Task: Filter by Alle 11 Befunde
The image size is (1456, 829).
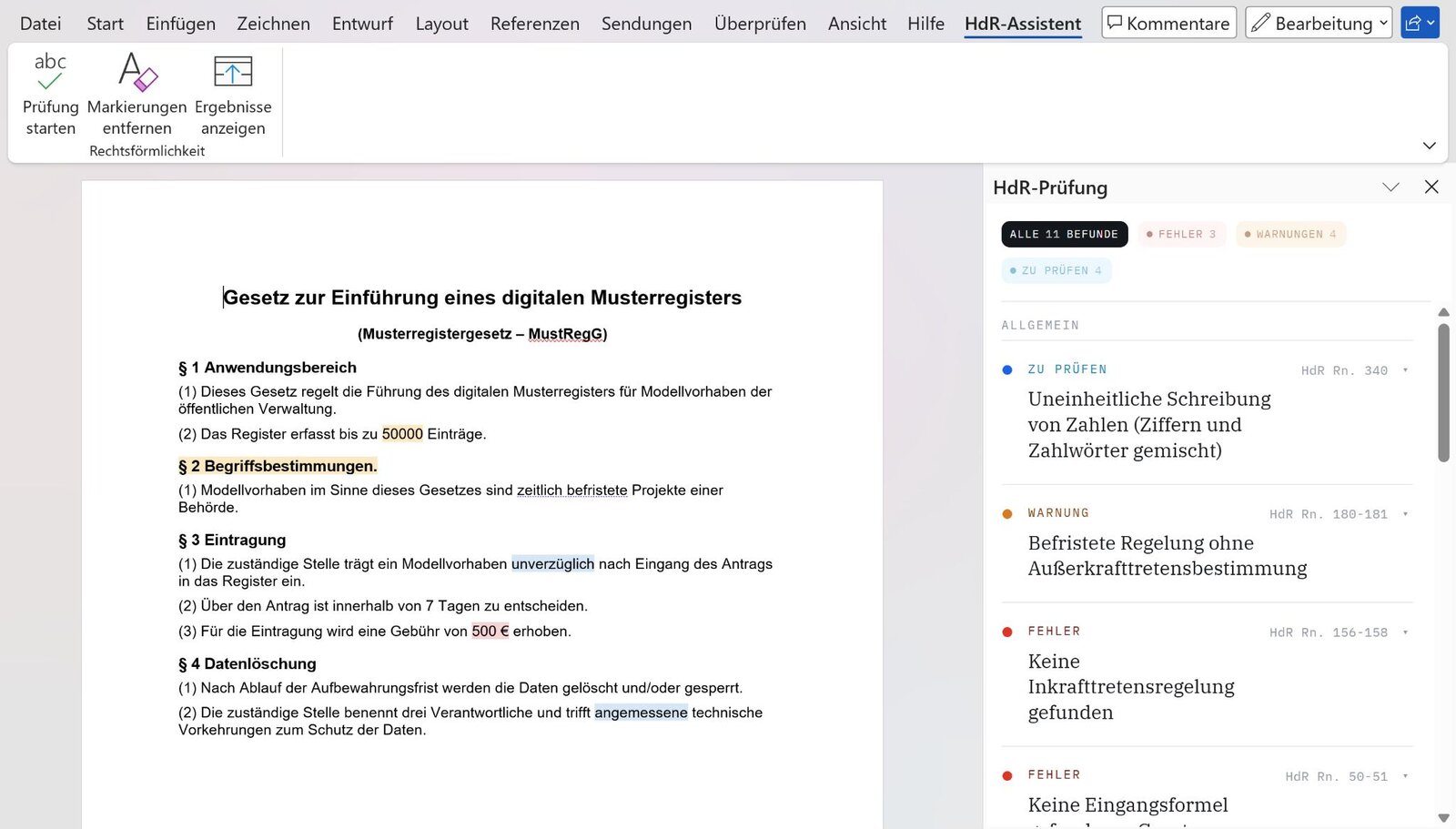Action: (x=1065, y=235)
